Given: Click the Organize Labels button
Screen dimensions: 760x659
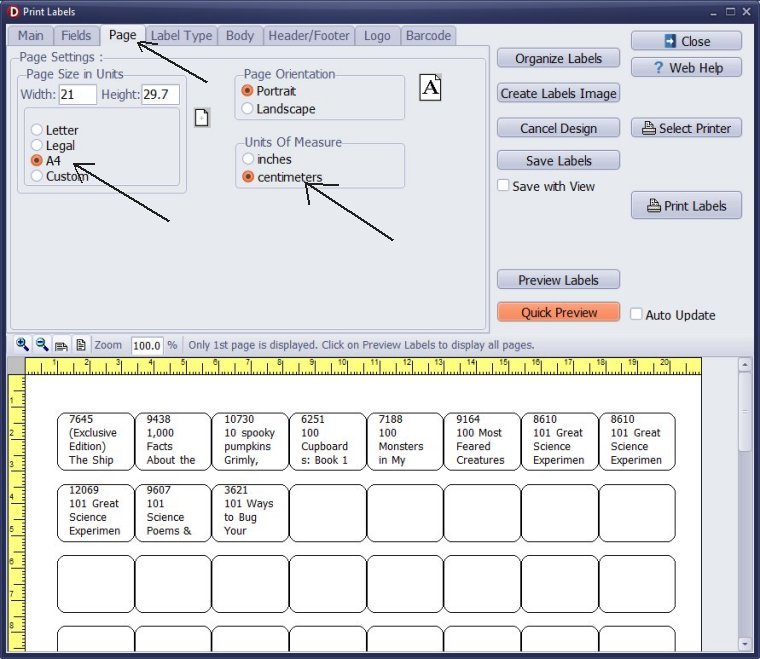Looking at the screenshot, I should [x=558, y=58].
